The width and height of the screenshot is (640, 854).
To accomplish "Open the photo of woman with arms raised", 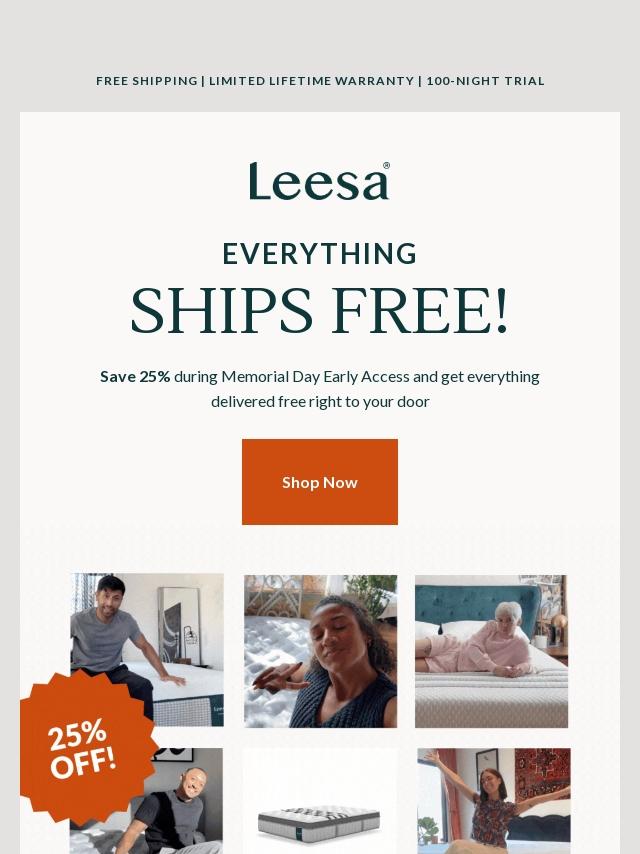I will tap(494, 801).
